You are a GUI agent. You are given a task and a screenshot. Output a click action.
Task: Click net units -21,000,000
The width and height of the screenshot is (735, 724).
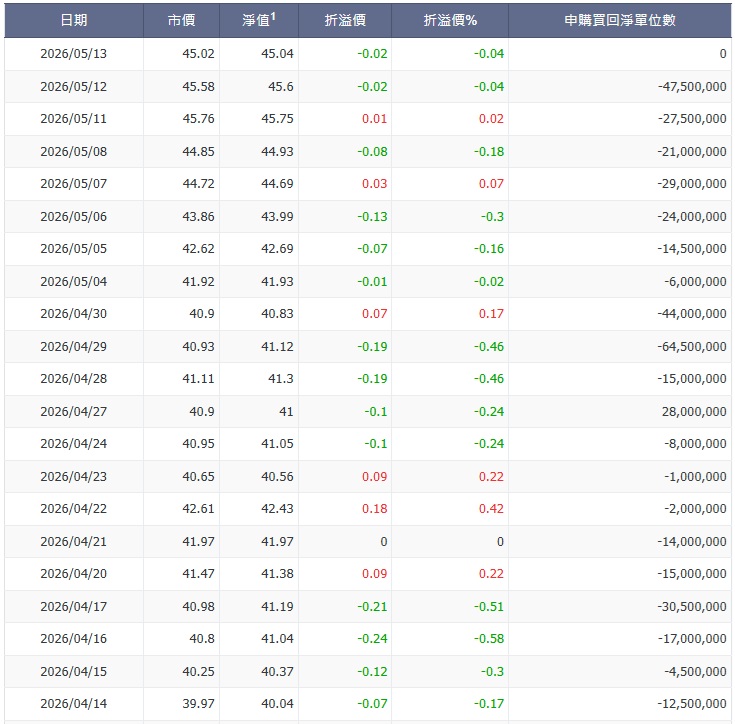pyautogui.click(x=692, y=152)
